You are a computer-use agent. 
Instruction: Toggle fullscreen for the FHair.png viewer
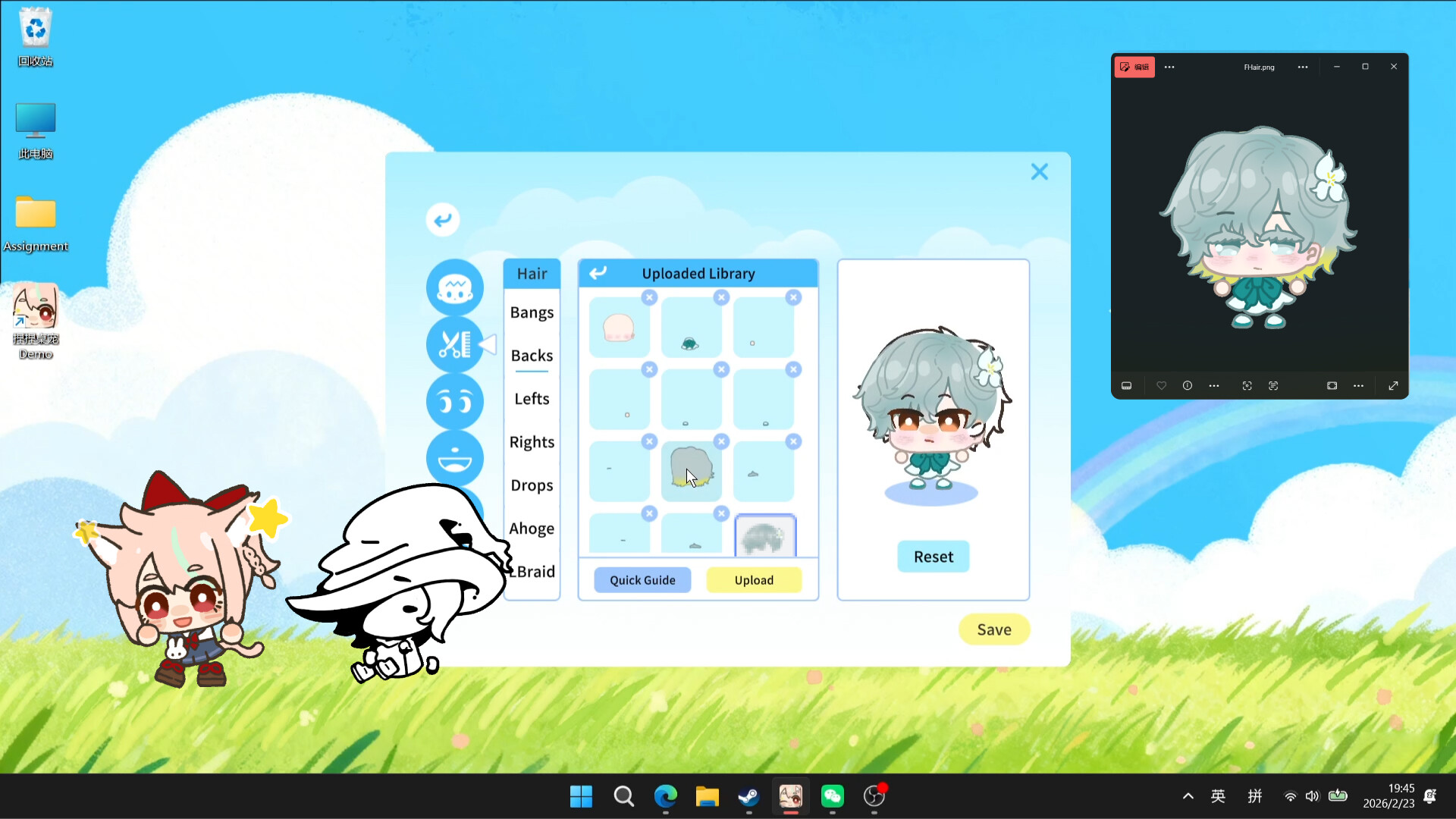pyautogui.click(x=1395, y=385)
